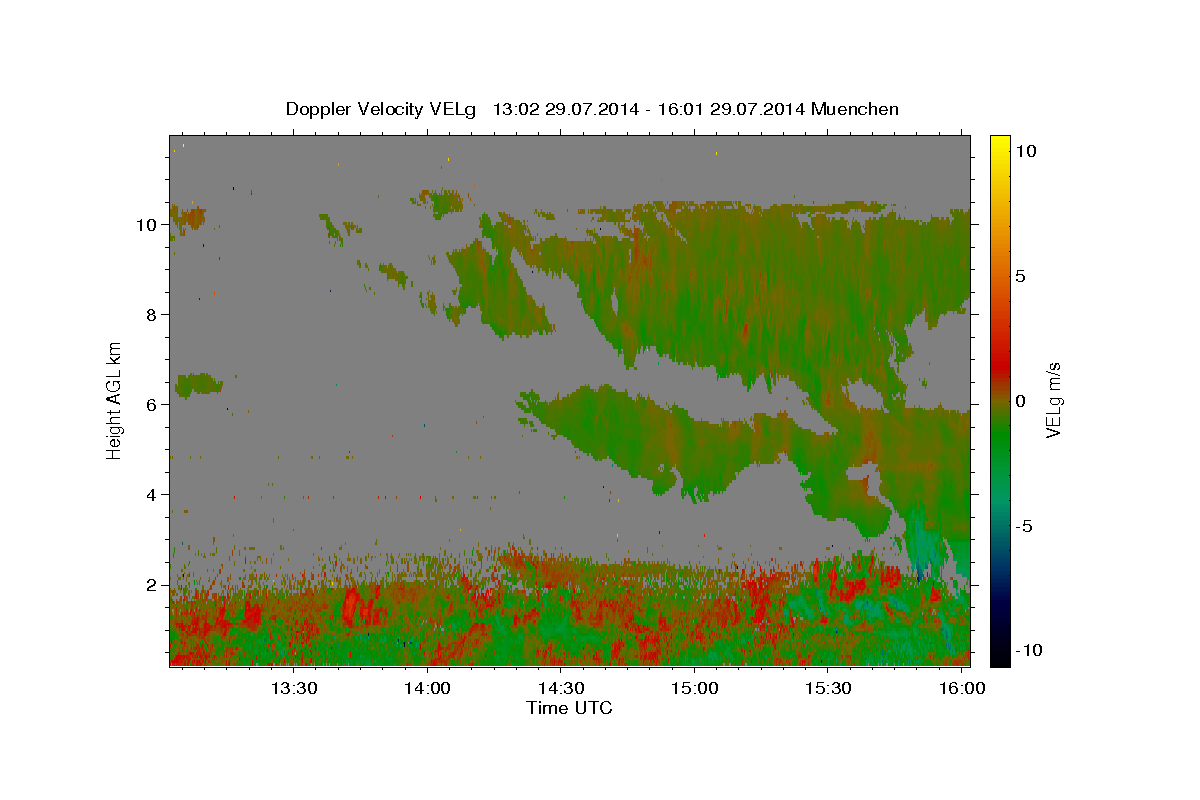1200x800 pixels.
Task: Click the 'VELg m/s' colorbar label
Action: [1053, 400]
